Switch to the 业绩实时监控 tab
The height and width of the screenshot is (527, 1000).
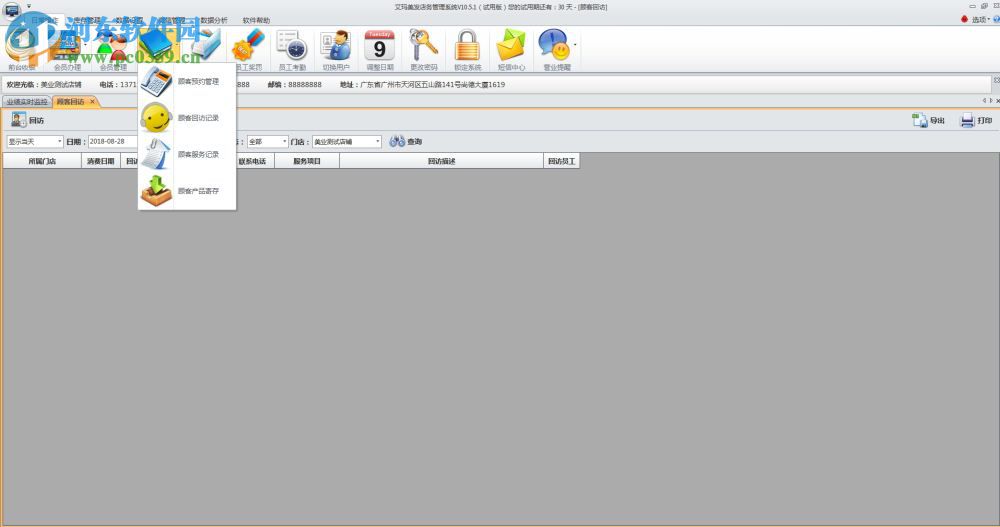(x=27, y=101)
